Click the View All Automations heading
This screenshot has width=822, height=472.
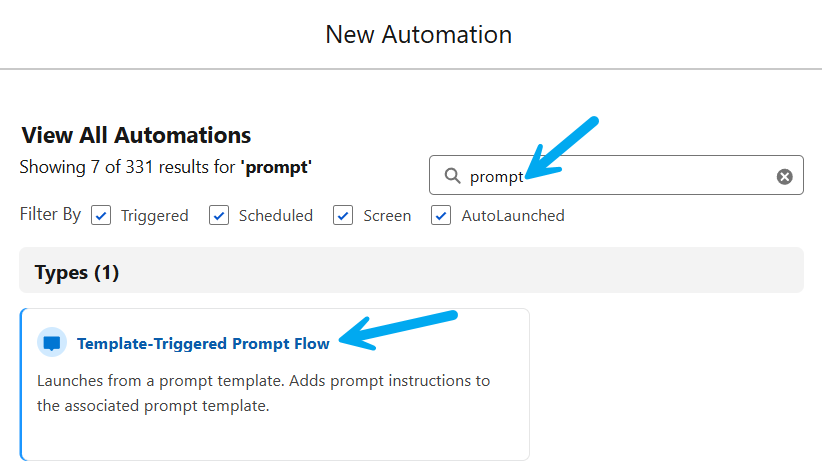click(x=136, y=135)
